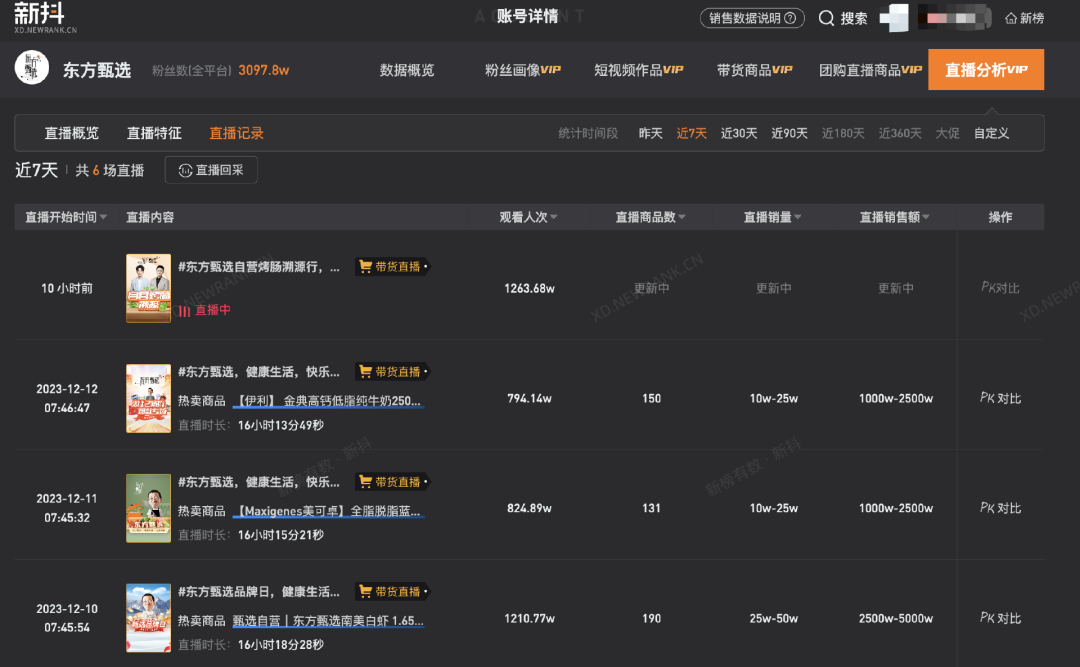This screenshot has width=1080, height=667.
Task: Switch to the 昨天 time filter
Action: 649,132
